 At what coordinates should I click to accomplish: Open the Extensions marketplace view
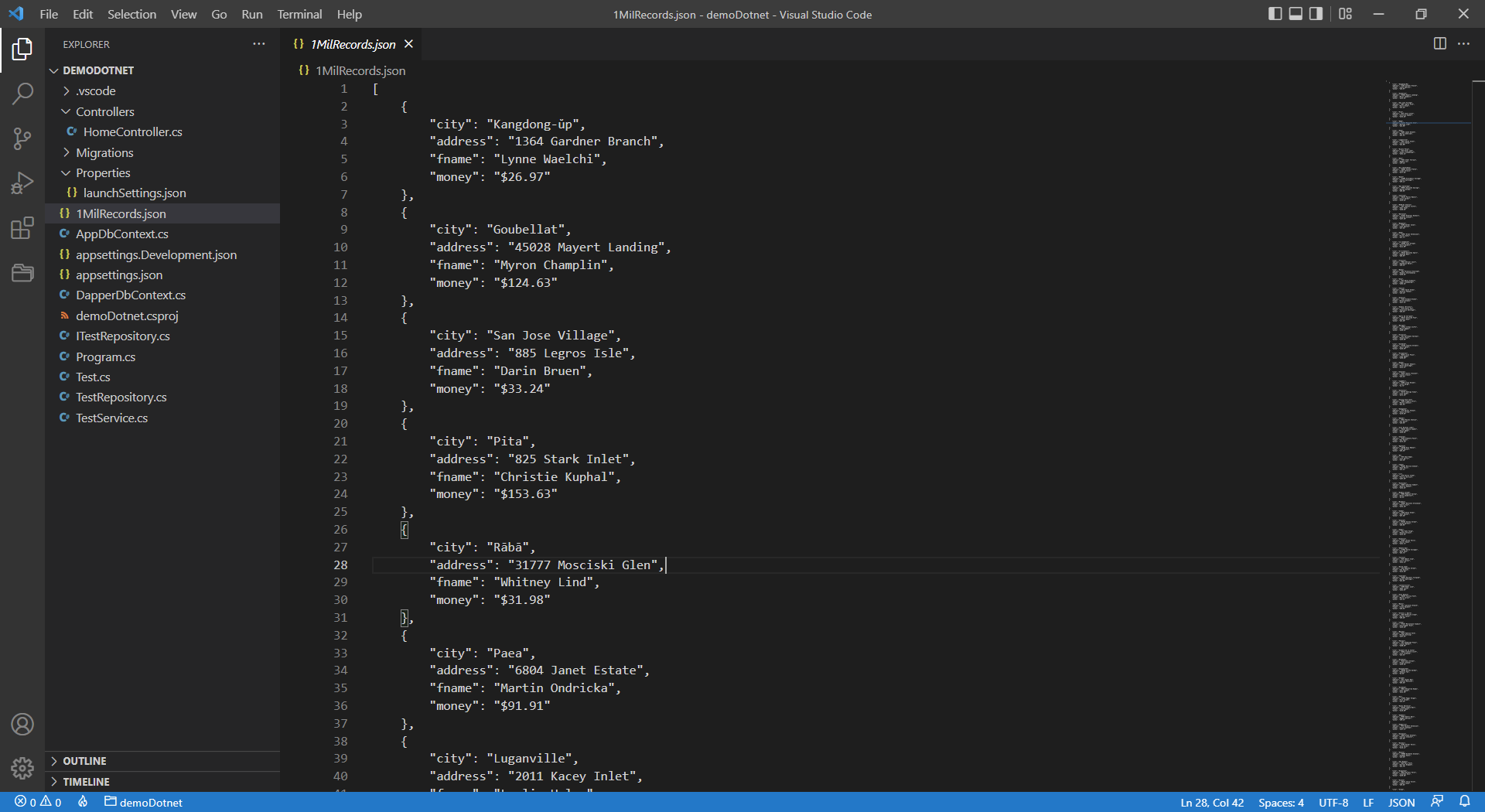(22, 227)
